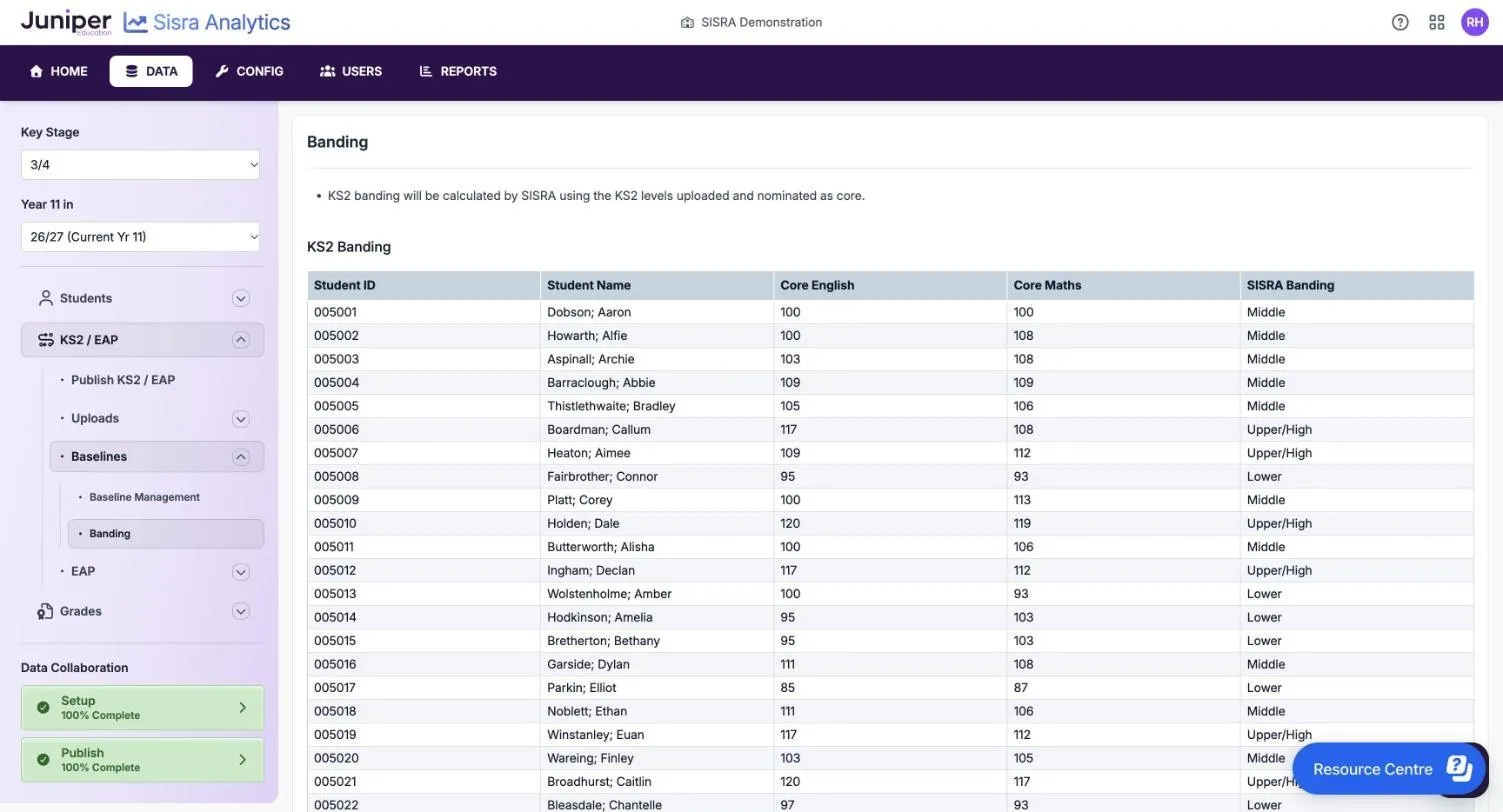Go to the HOME tab

58,71
